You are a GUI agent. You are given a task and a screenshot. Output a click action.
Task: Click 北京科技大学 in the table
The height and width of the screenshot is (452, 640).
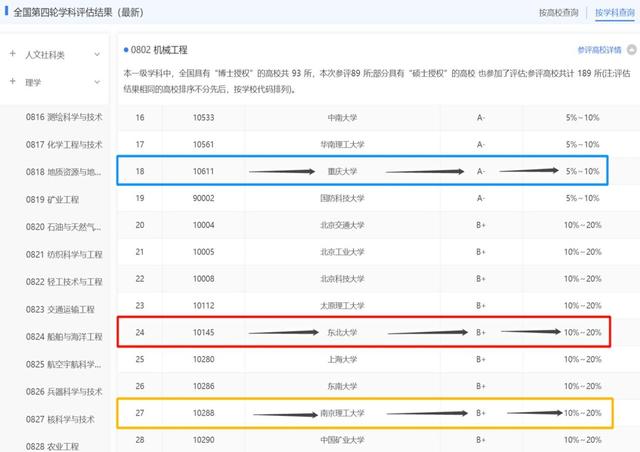pyautogui.click(x=342, y=279)
